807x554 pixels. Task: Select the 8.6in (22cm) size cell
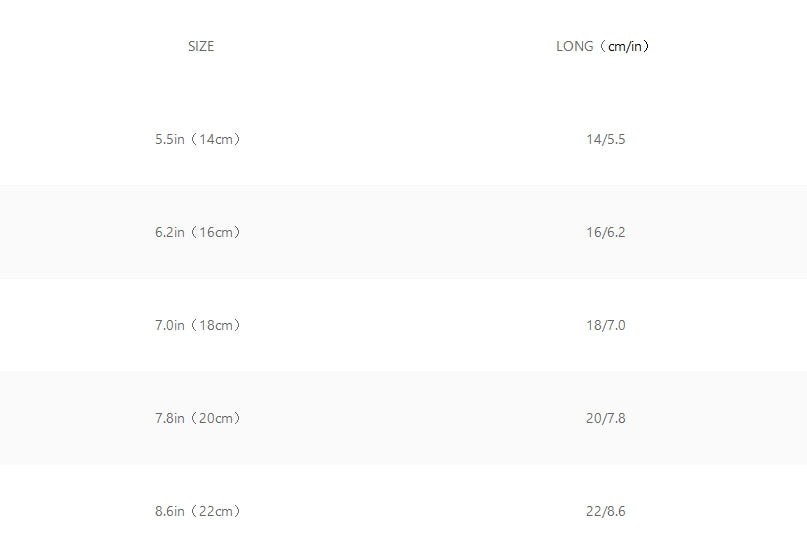(x=198, y=511)
